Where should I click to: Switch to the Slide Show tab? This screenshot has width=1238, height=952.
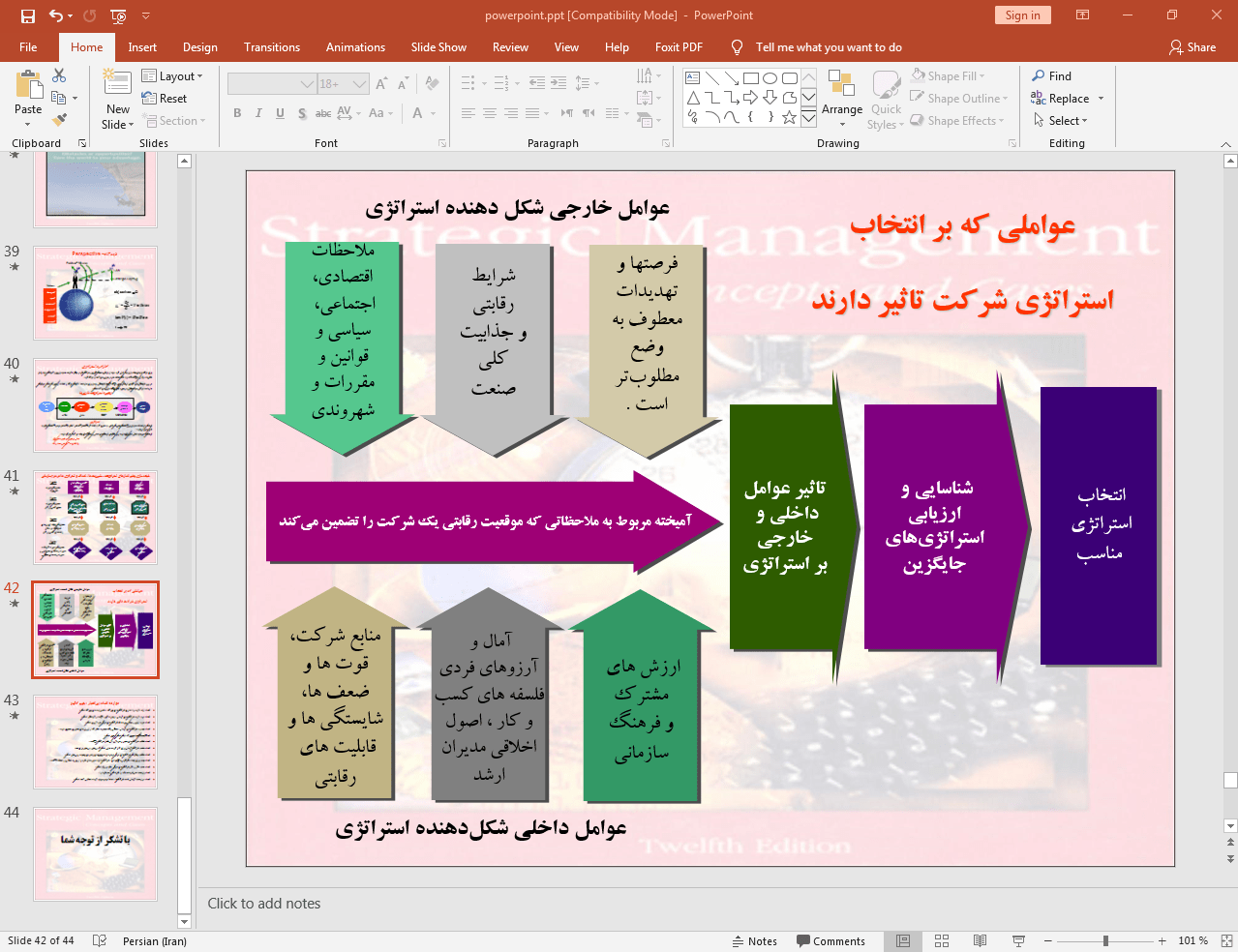coord(438,47)
